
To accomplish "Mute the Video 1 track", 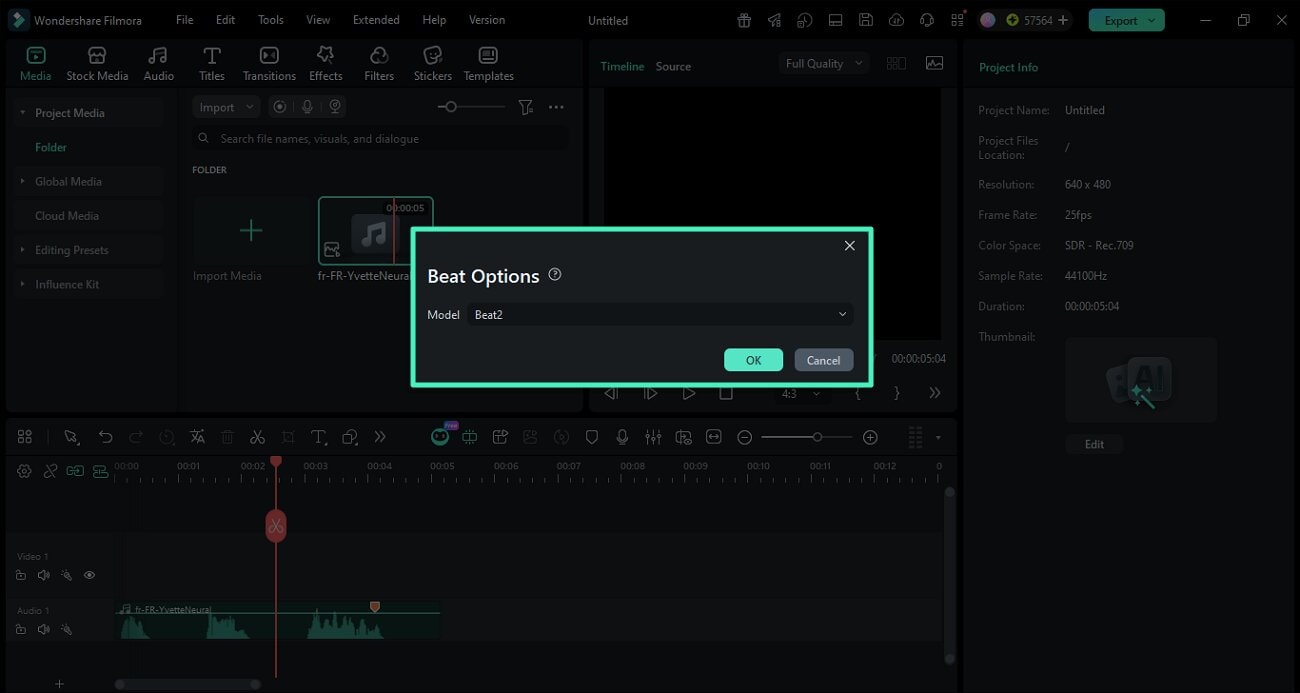I will tap(43, 575).
